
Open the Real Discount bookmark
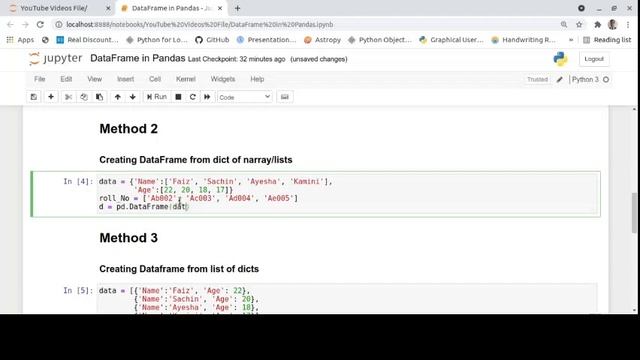(x=87, y=40)
